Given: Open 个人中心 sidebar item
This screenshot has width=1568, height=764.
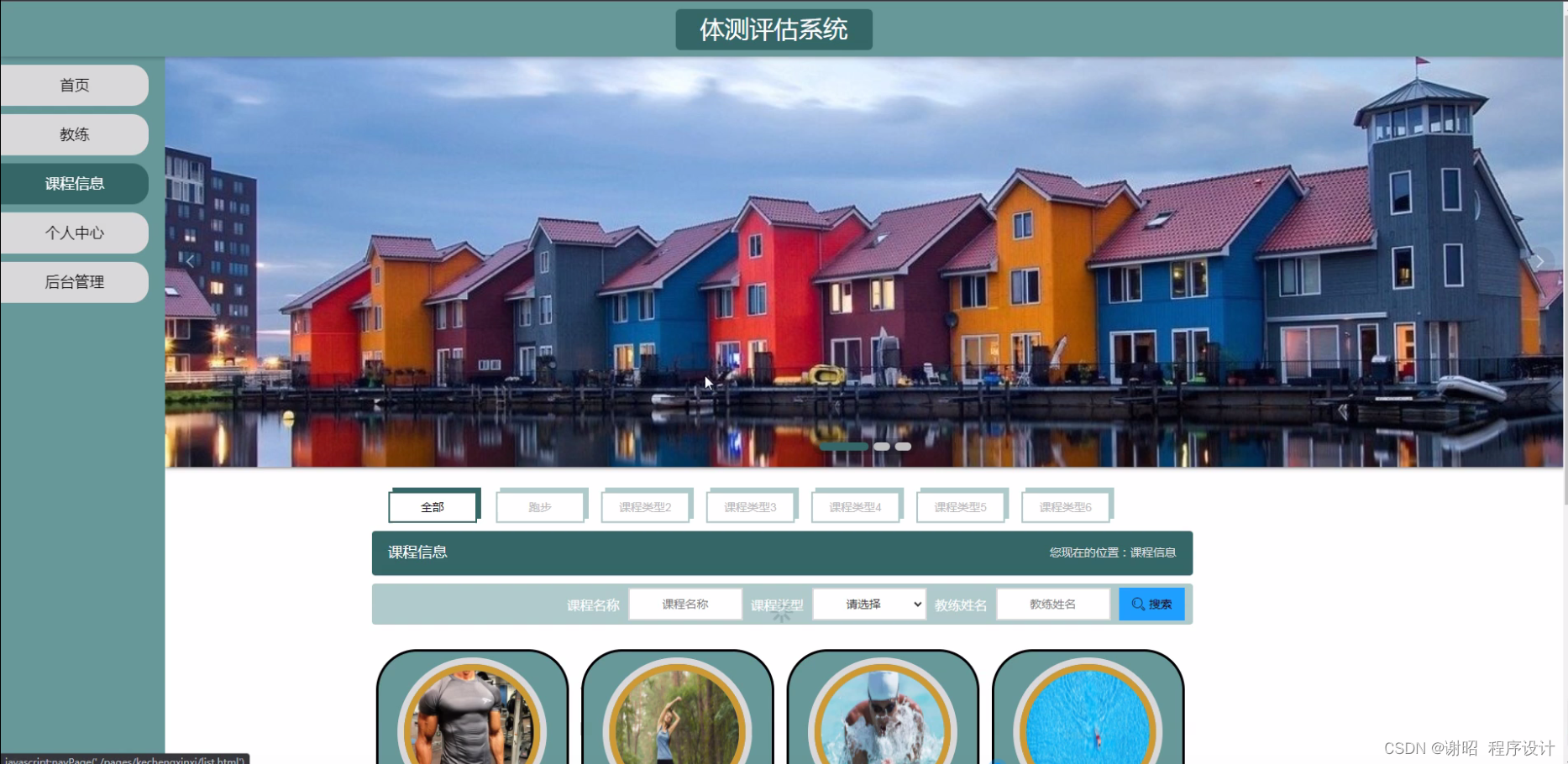Looking at the screenshot, I should tap(74, 233).
